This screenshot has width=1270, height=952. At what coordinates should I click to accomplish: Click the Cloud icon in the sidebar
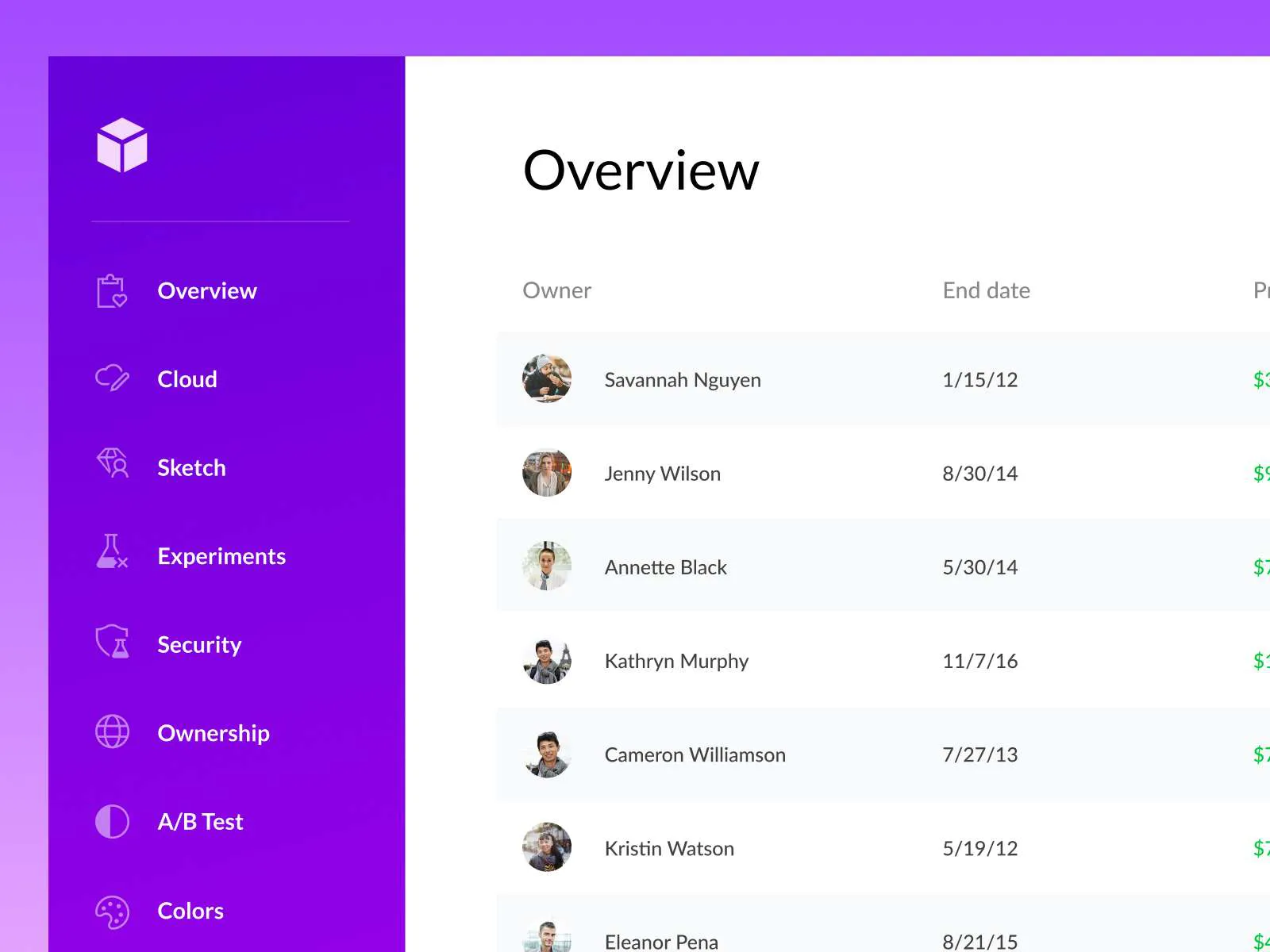click(x=111, y=379)
